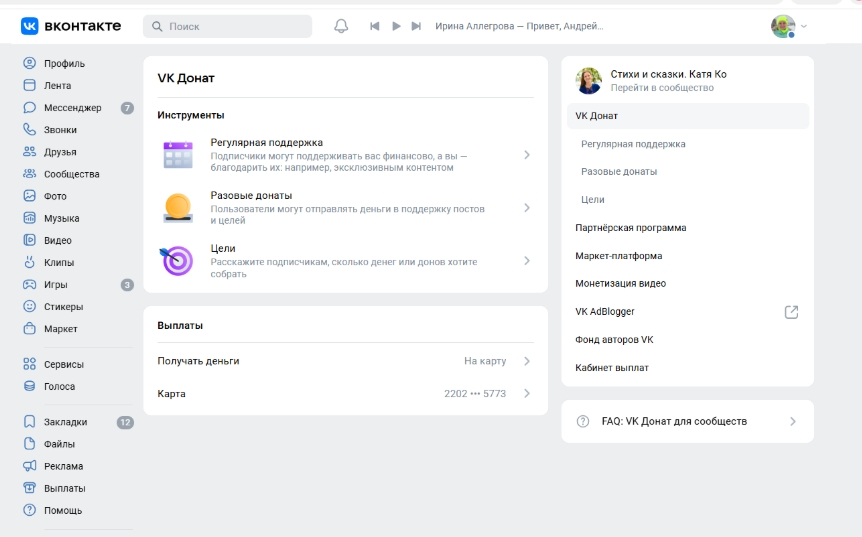Viewport: 862px width, 537px height.
Task: Click the Помощь question icon
Action: [29, 510]
